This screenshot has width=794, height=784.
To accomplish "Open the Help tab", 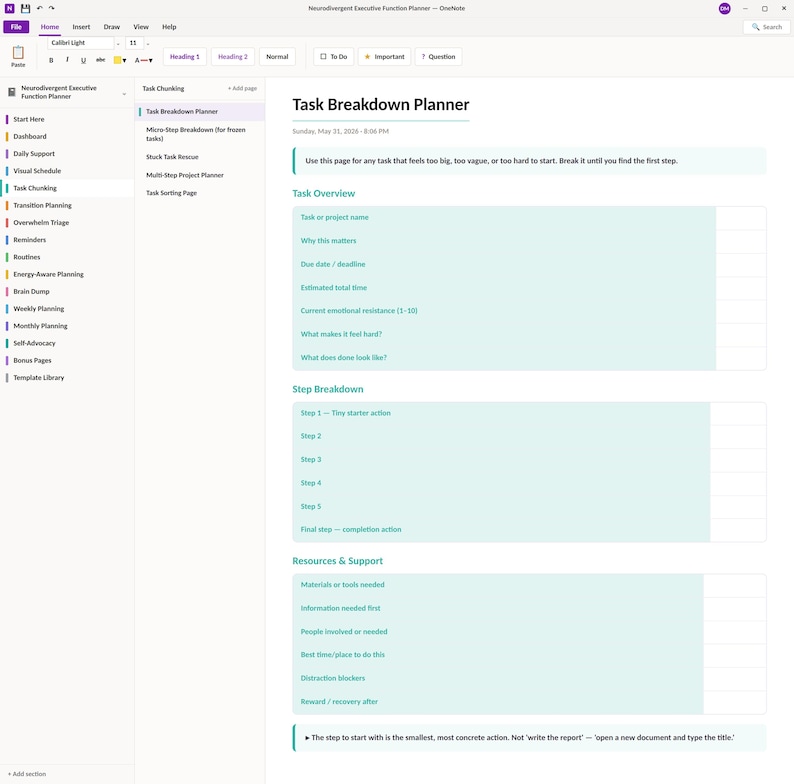I will pyautogui.click(x=169, y=27).
